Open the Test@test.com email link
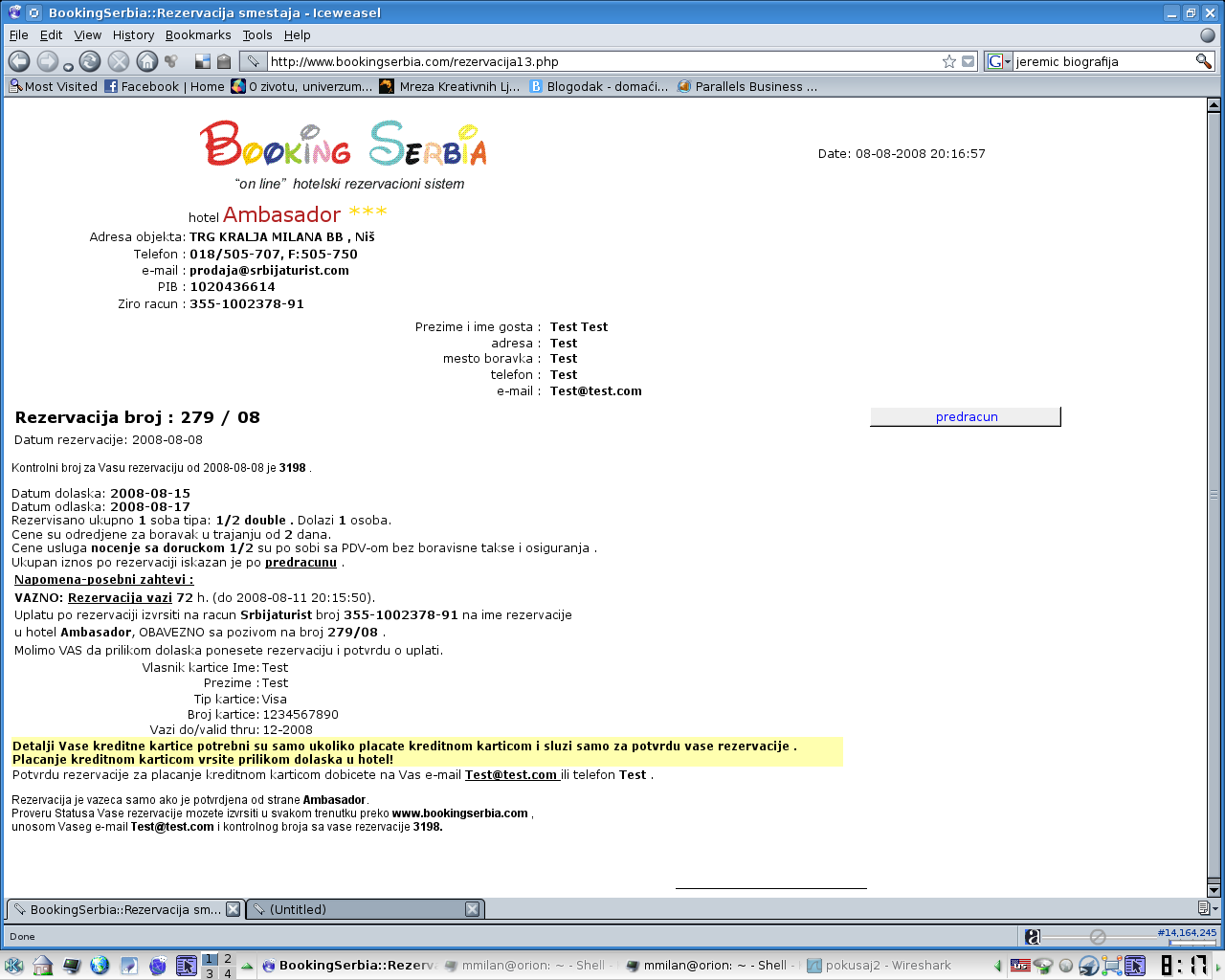Viewport: 1225px width, 980px height. click(x=511, y=775)
